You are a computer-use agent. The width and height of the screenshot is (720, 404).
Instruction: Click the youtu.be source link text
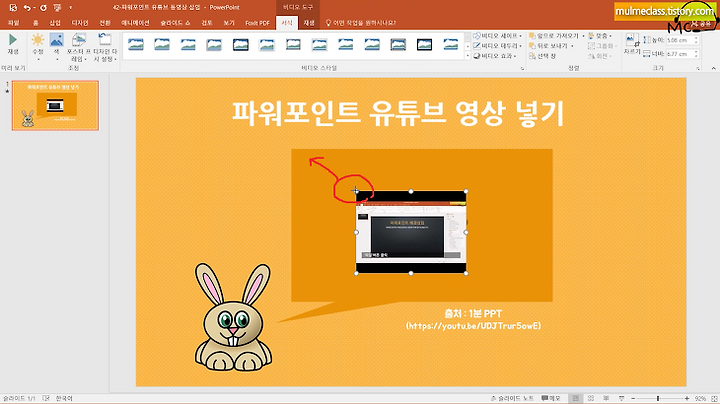click(473, 326)
